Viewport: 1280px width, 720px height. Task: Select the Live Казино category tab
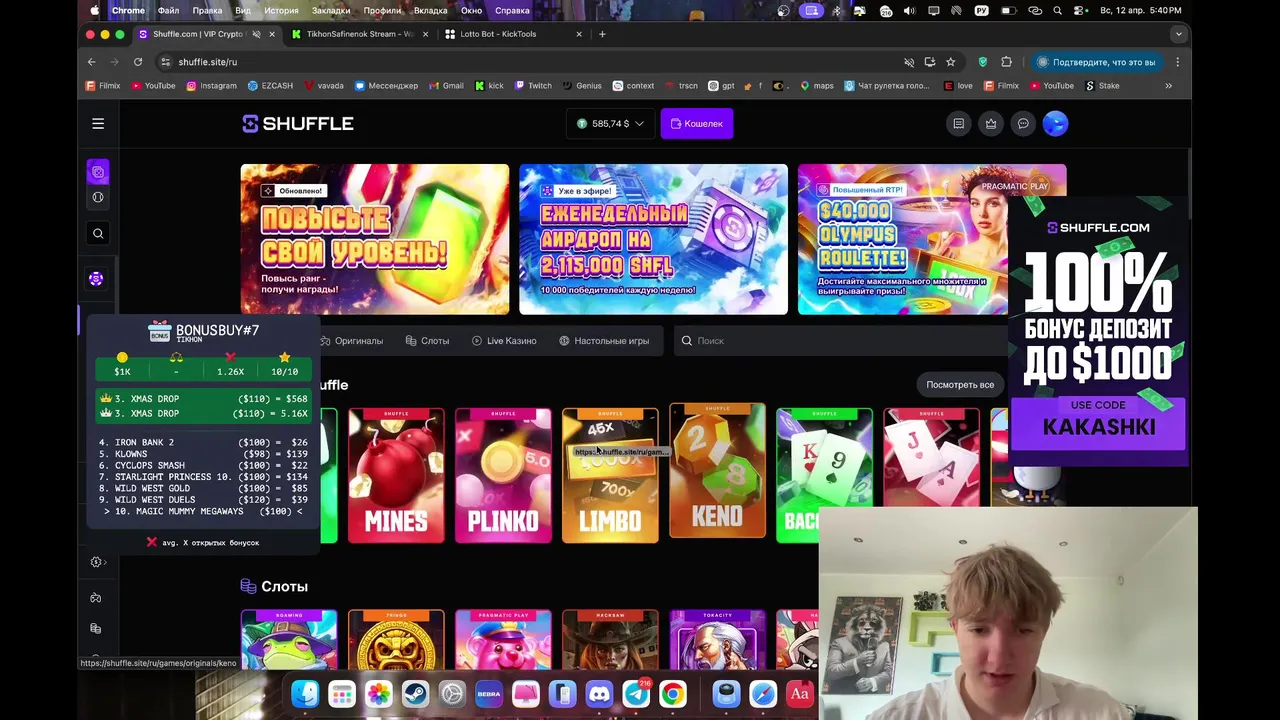504,341
